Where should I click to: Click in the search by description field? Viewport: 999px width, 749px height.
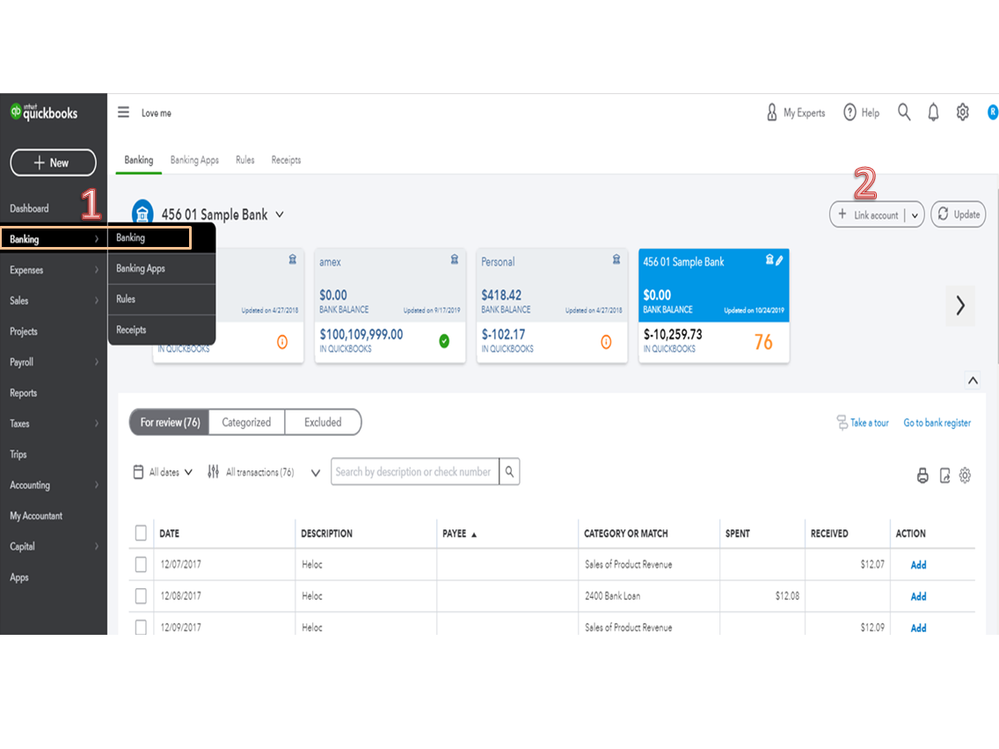[415, 471]
